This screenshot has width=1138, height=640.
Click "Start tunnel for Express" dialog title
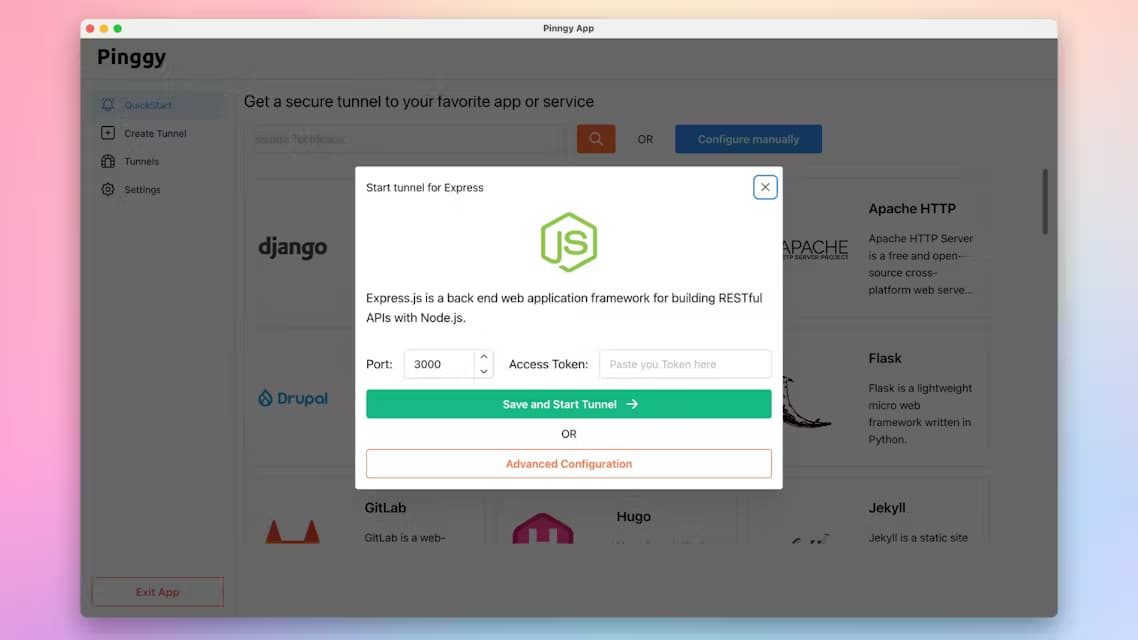pos(425,187)
